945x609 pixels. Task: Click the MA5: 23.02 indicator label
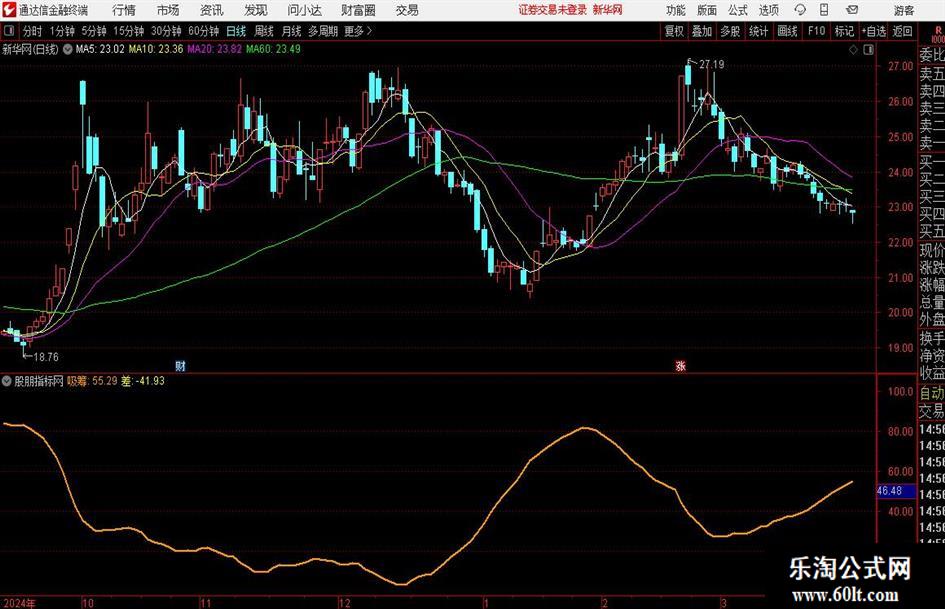coord(100,49)
